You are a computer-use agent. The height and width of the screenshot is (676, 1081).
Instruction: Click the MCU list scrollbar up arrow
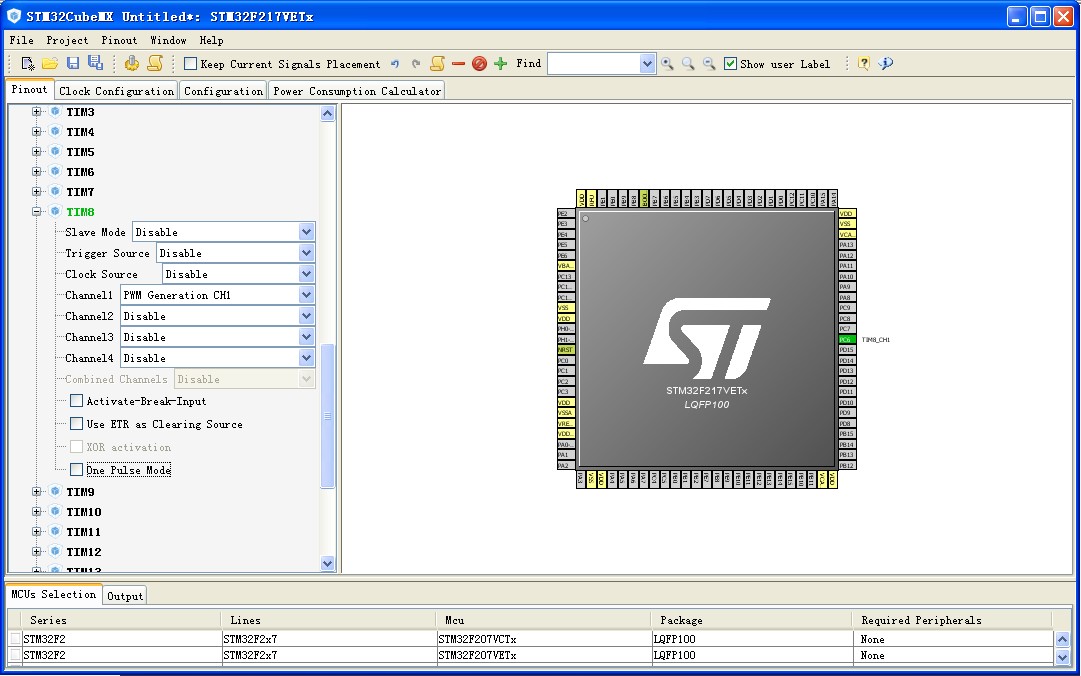pyautogui.click(x=1062, y=639)
